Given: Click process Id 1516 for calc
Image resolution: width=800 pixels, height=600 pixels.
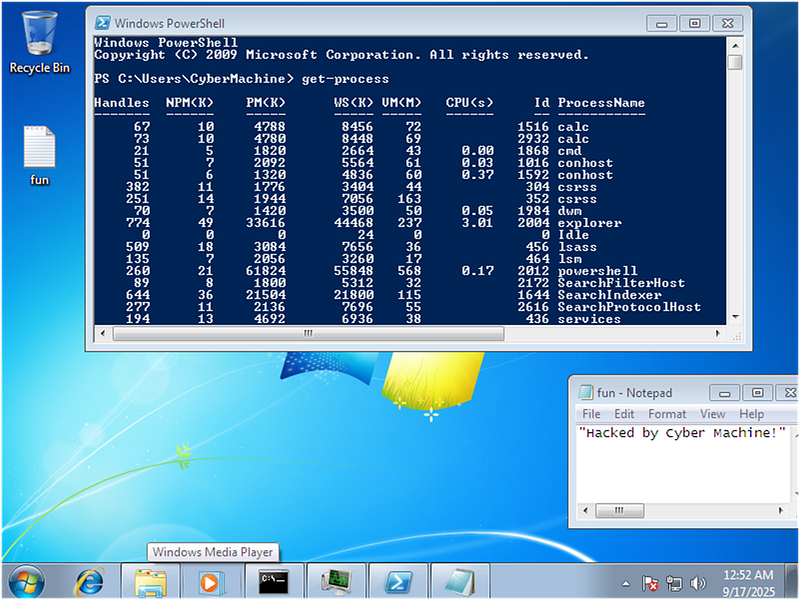Looking at the screenshot, I should pos(533,127).
